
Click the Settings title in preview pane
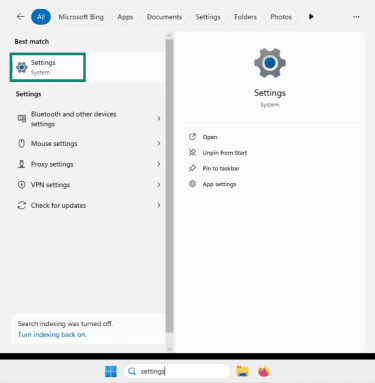pyautogui.click(x=270, y=93)
